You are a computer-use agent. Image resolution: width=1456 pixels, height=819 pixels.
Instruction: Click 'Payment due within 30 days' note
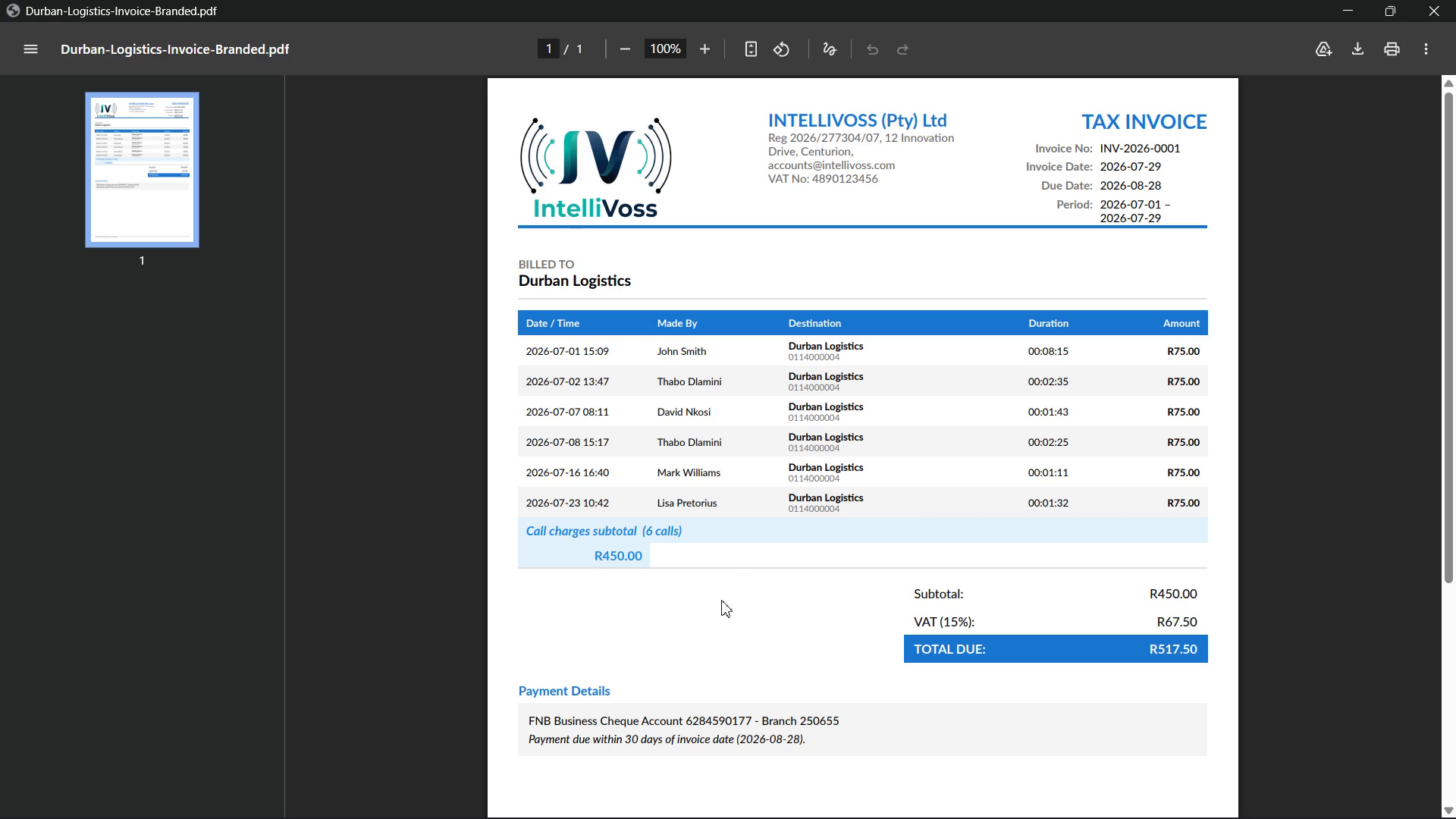pos(667,739)
